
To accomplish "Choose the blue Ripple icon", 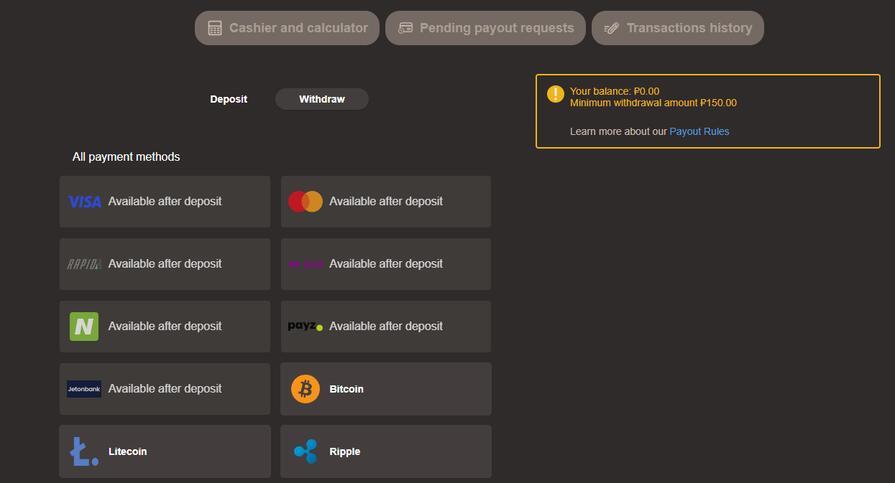I will [305, 452].
